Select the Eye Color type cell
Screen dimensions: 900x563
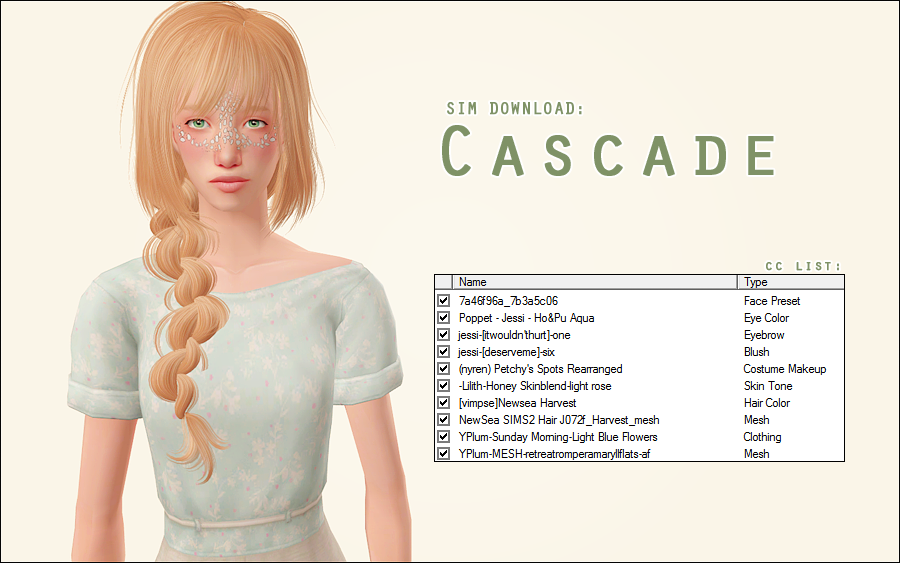pyautogui.click(x=766, y=318)
